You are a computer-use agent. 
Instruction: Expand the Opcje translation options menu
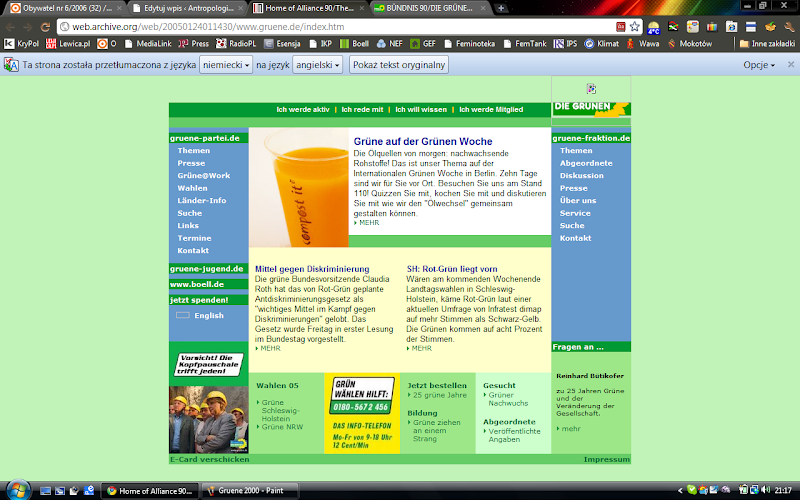click(x=759, y=65)
